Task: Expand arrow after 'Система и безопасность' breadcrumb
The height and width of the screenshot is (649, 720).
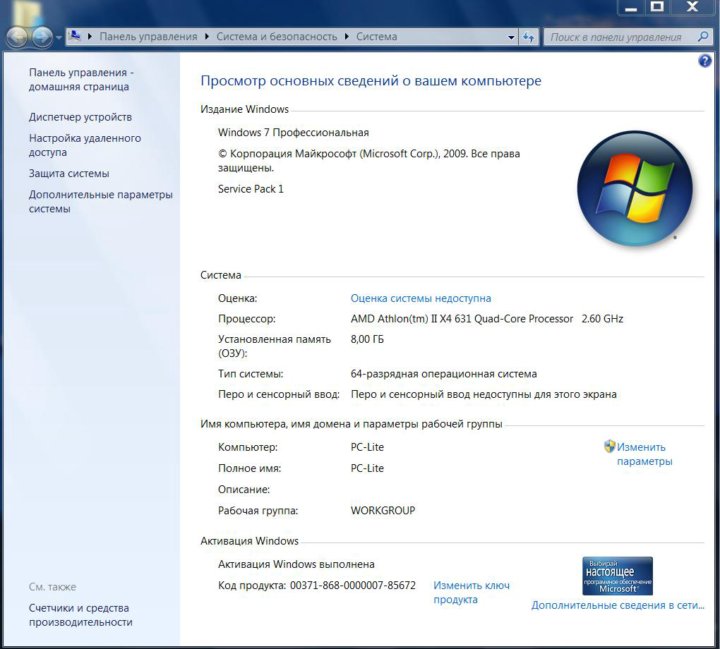Action: pos(347,37)
